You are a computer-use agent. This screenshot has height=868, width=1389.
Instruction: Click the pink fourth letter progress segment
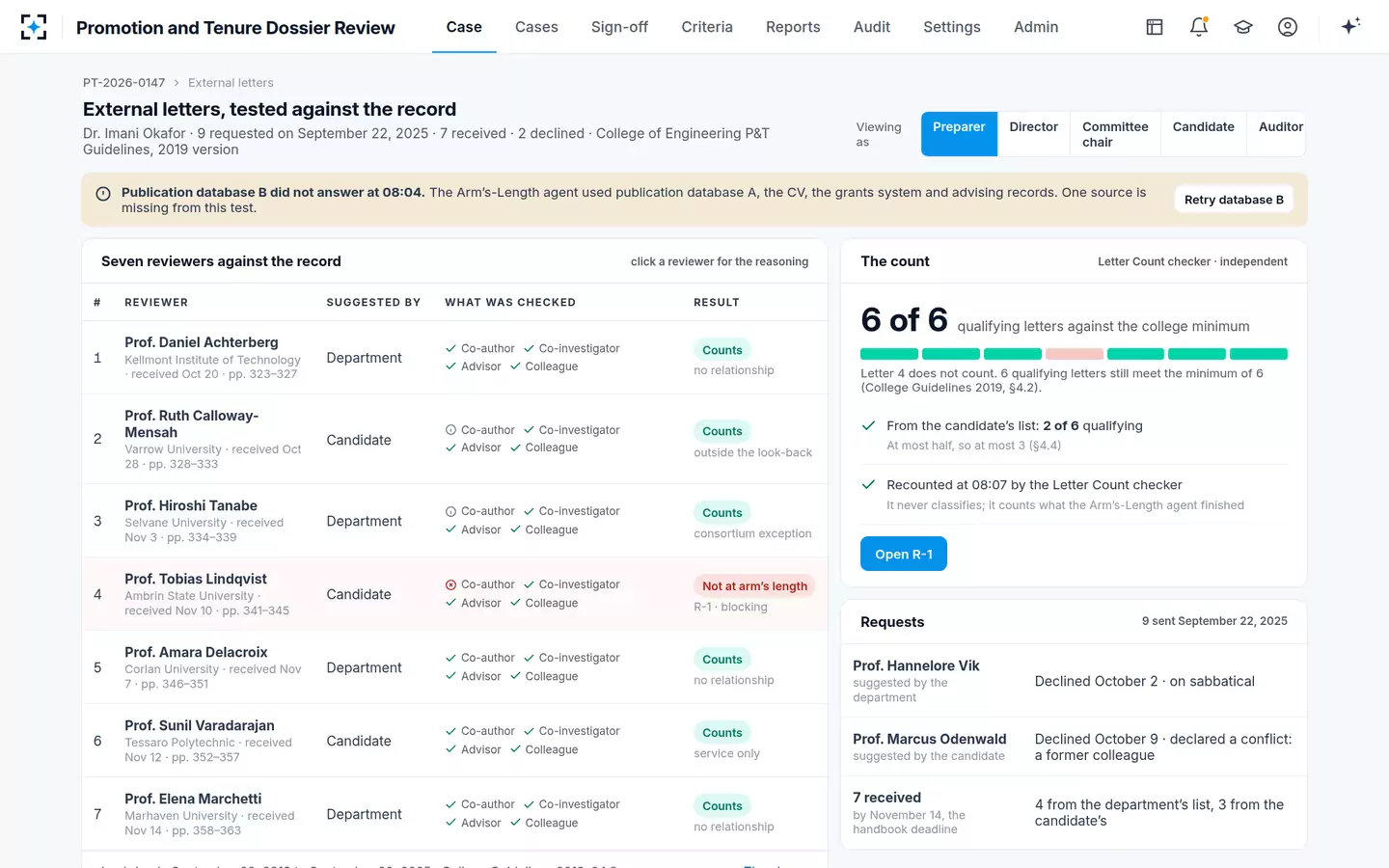point(1075,354)
